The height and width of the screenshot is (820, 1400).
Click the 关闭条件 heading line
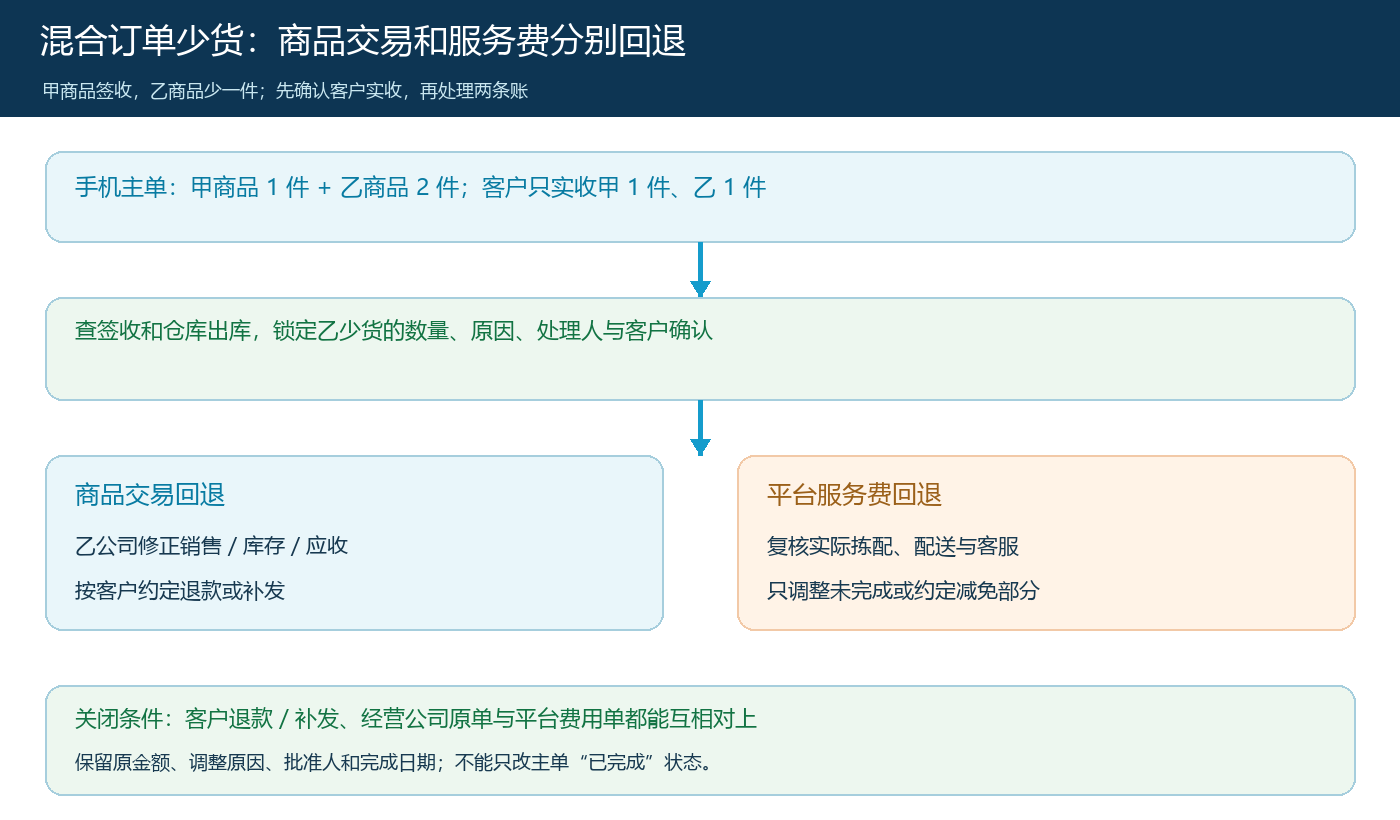[x=416, y=718]
